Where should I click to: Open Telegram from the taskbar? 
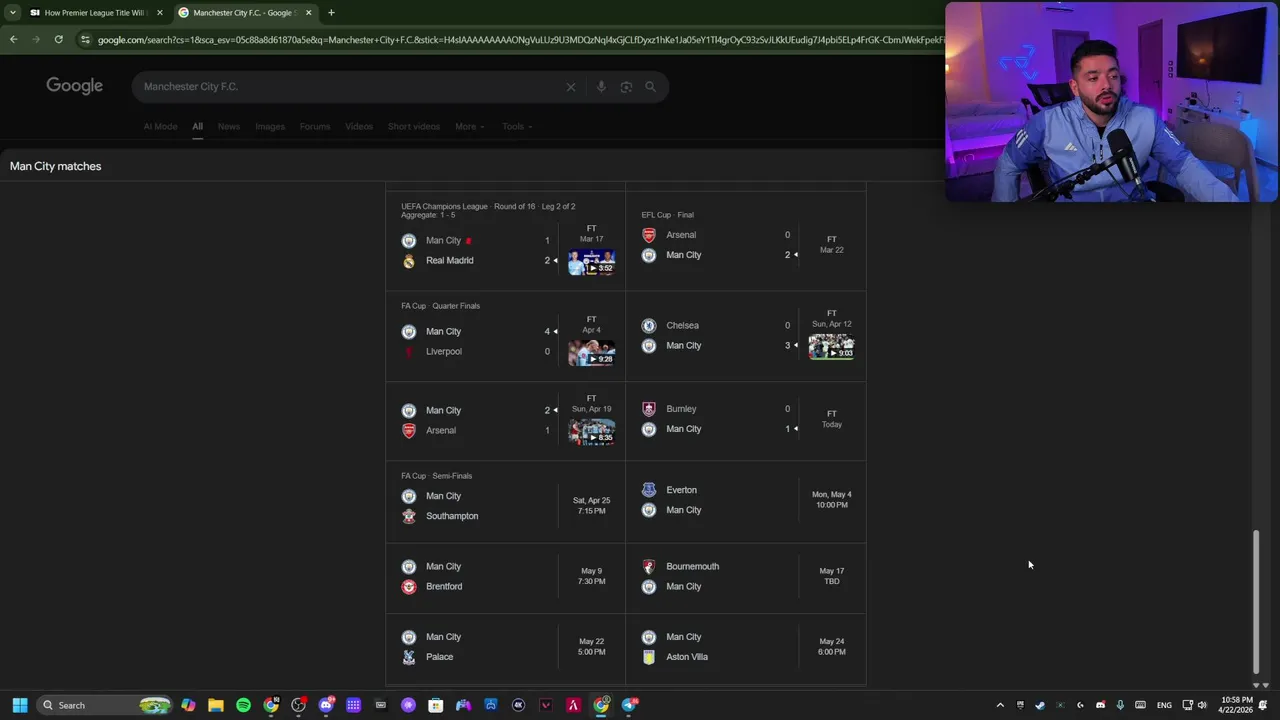point(629,705)
